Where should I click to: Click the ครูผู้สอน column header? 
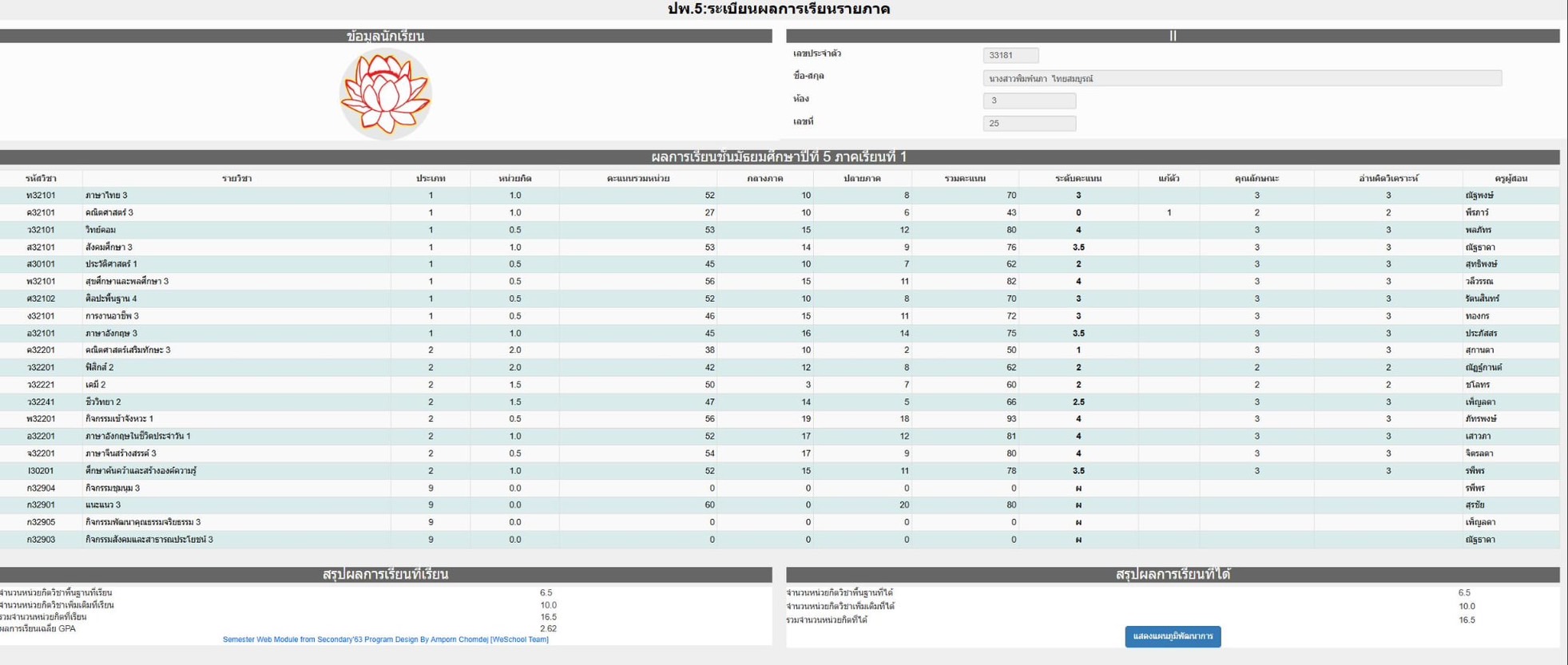(x=1510, y=178)
